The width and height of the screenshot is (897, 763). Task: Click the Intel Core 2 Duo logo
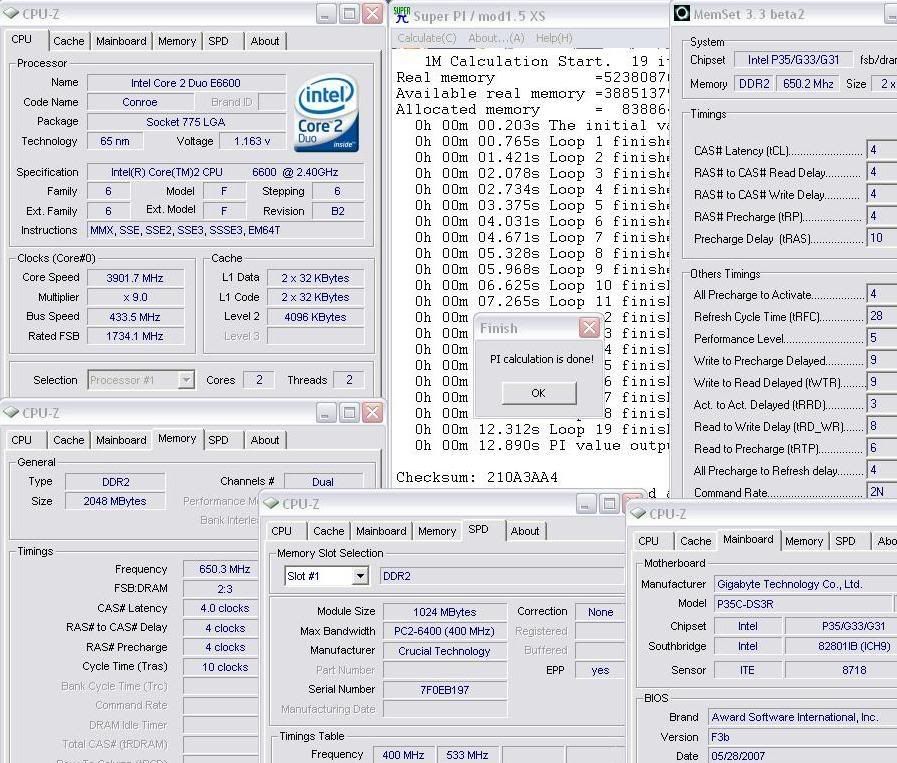pos(327,114)
